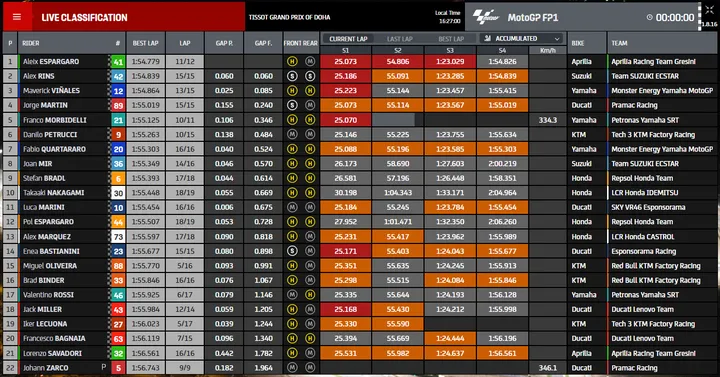This screenshot has height=377, width=720.
Task: Click Brad Binder's S4 time 1:55.846
Action: click(502, 280)
